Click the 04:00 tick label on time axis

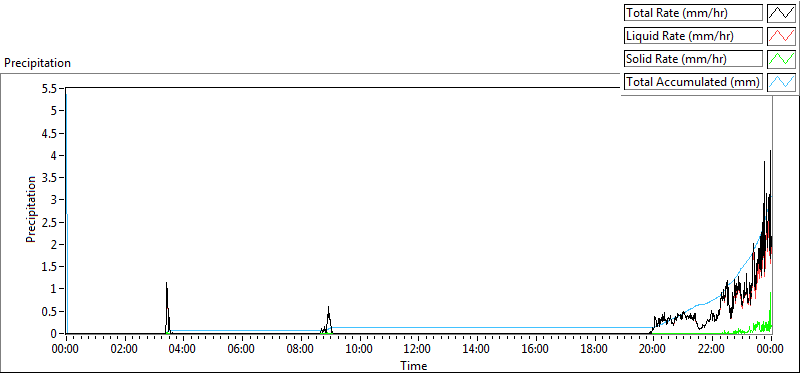[183, 350]
